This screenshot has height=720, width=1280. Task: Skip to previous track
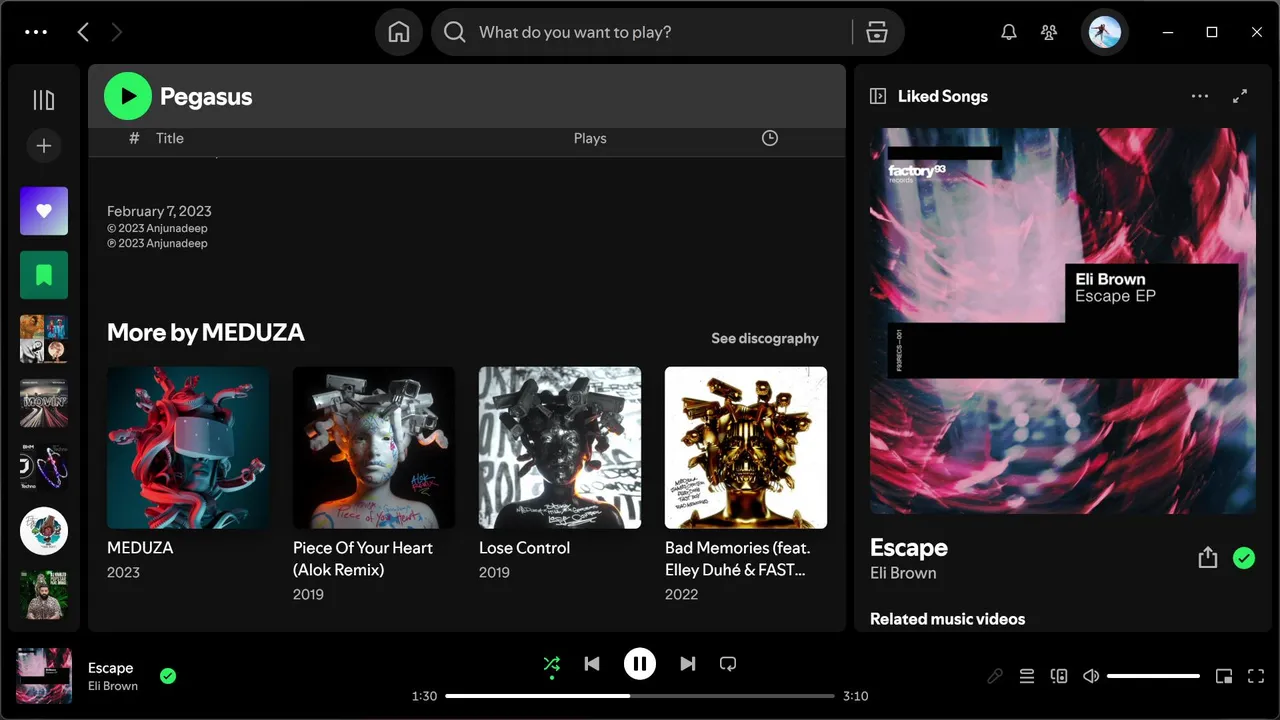[x=592, y=664]
